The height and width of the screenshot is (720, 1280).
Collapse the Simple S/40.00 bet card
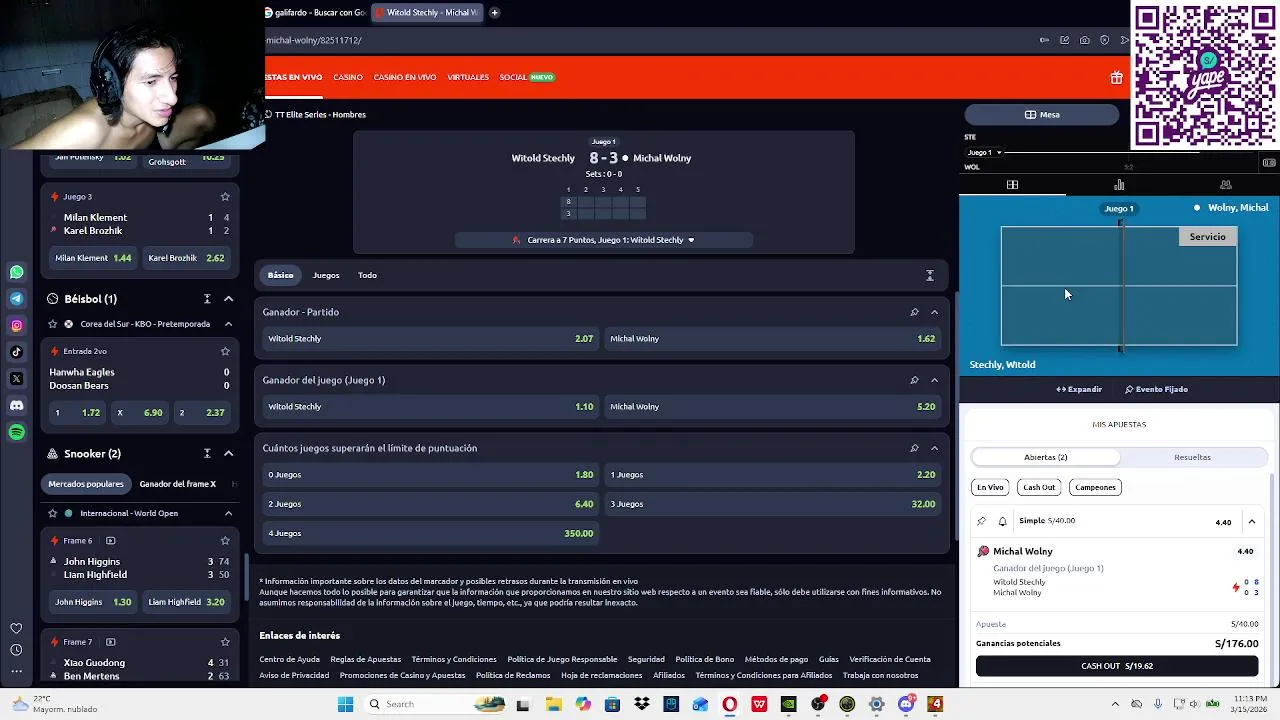click(1251, 521)
